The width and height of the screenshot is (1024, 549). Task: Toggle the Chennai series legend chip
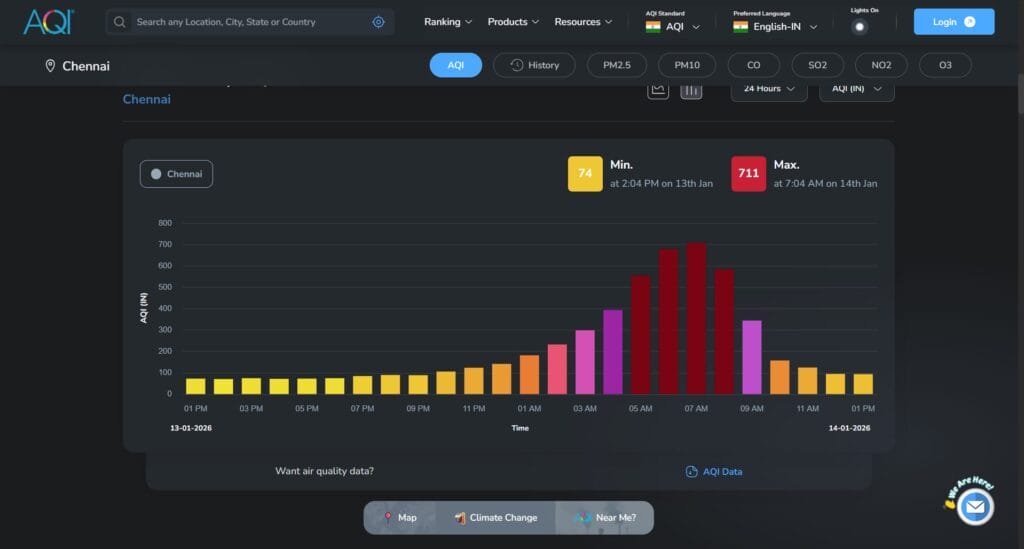(176, 174)
